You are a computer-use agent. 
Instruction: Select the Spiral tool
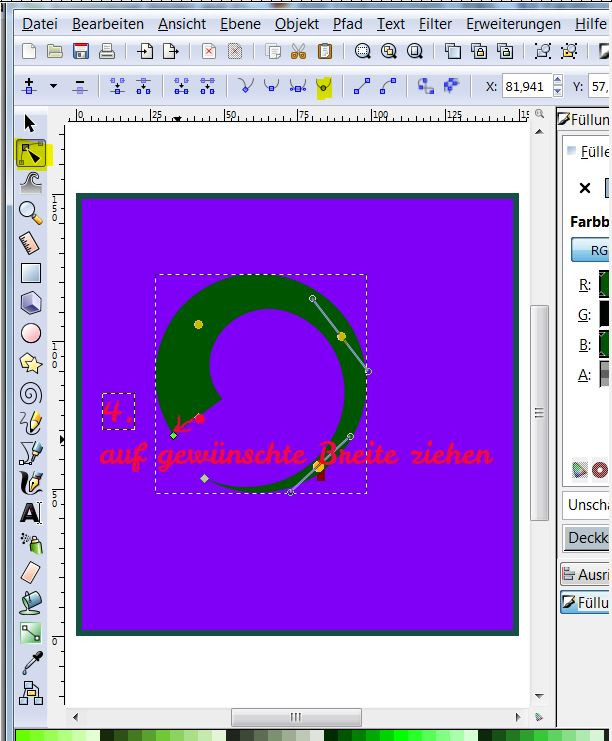tap(31, 394)
